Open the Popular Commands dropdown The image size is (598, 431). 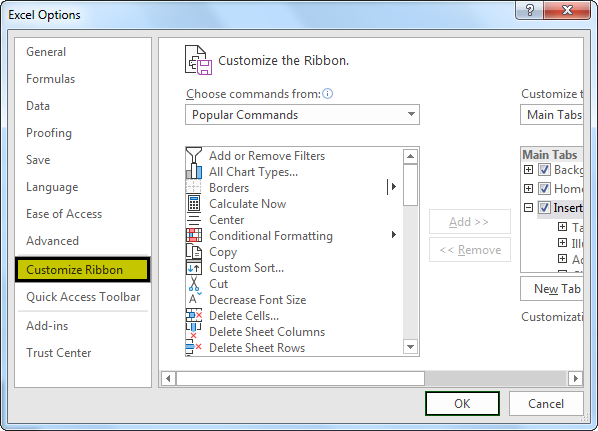pos(302,114)
